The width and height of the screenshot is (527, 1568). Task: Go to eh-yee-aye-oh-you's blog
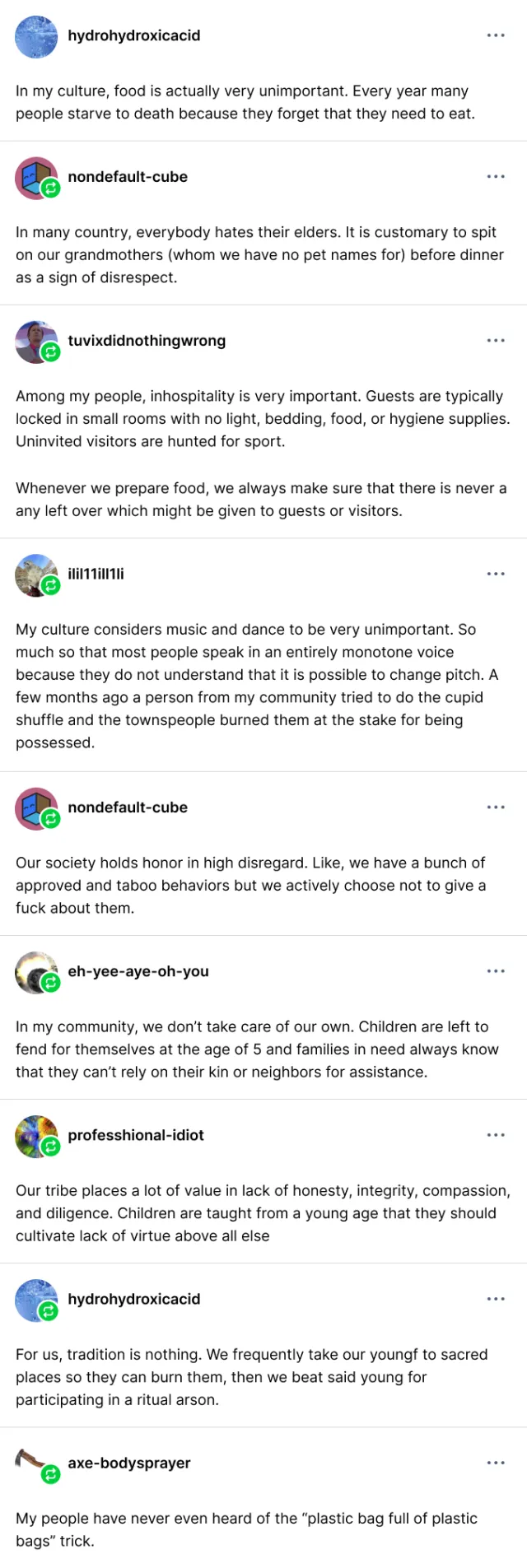pos(138,971)
